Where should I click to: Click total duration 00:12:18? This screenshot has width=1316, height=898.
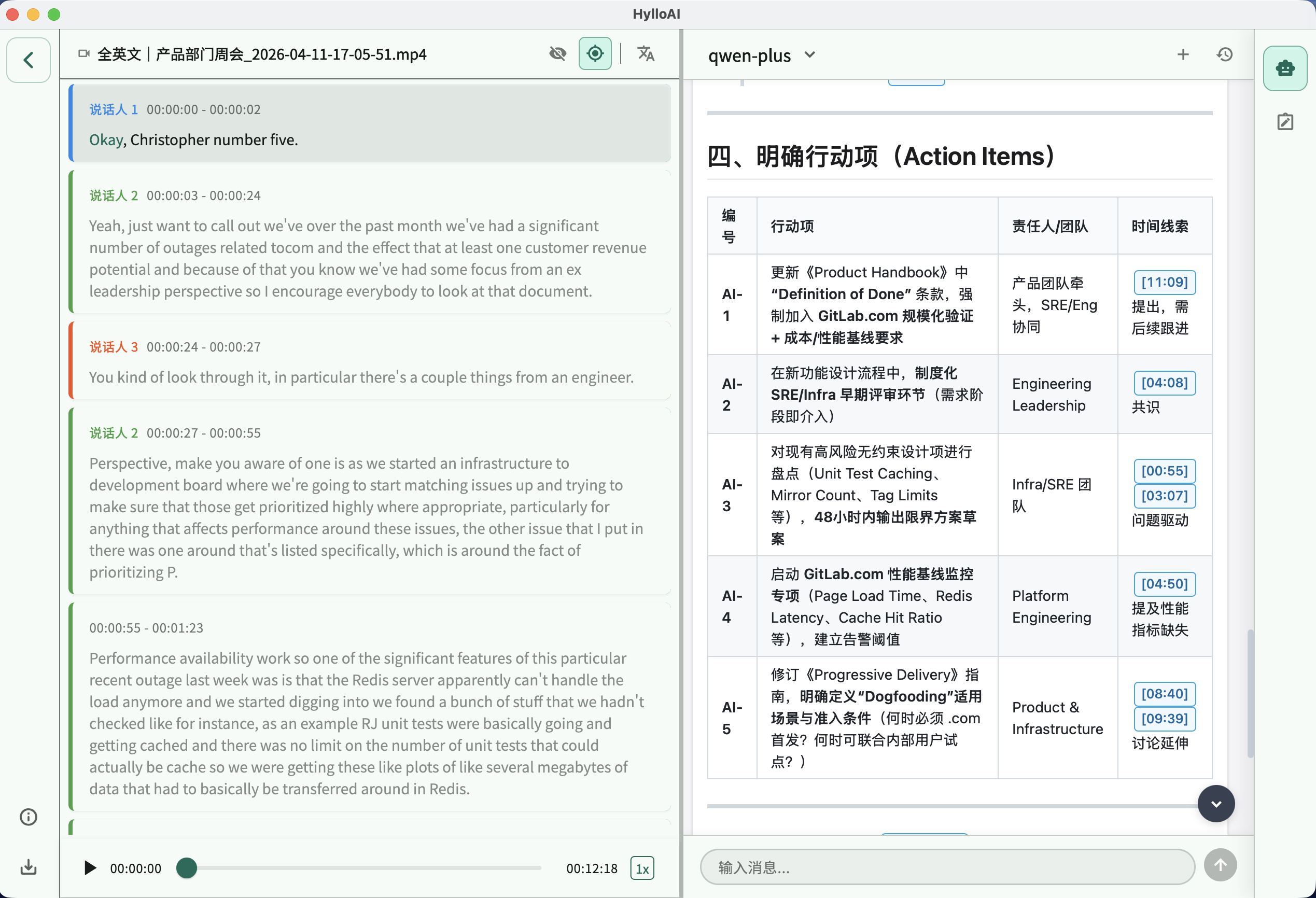coord(592,868)
